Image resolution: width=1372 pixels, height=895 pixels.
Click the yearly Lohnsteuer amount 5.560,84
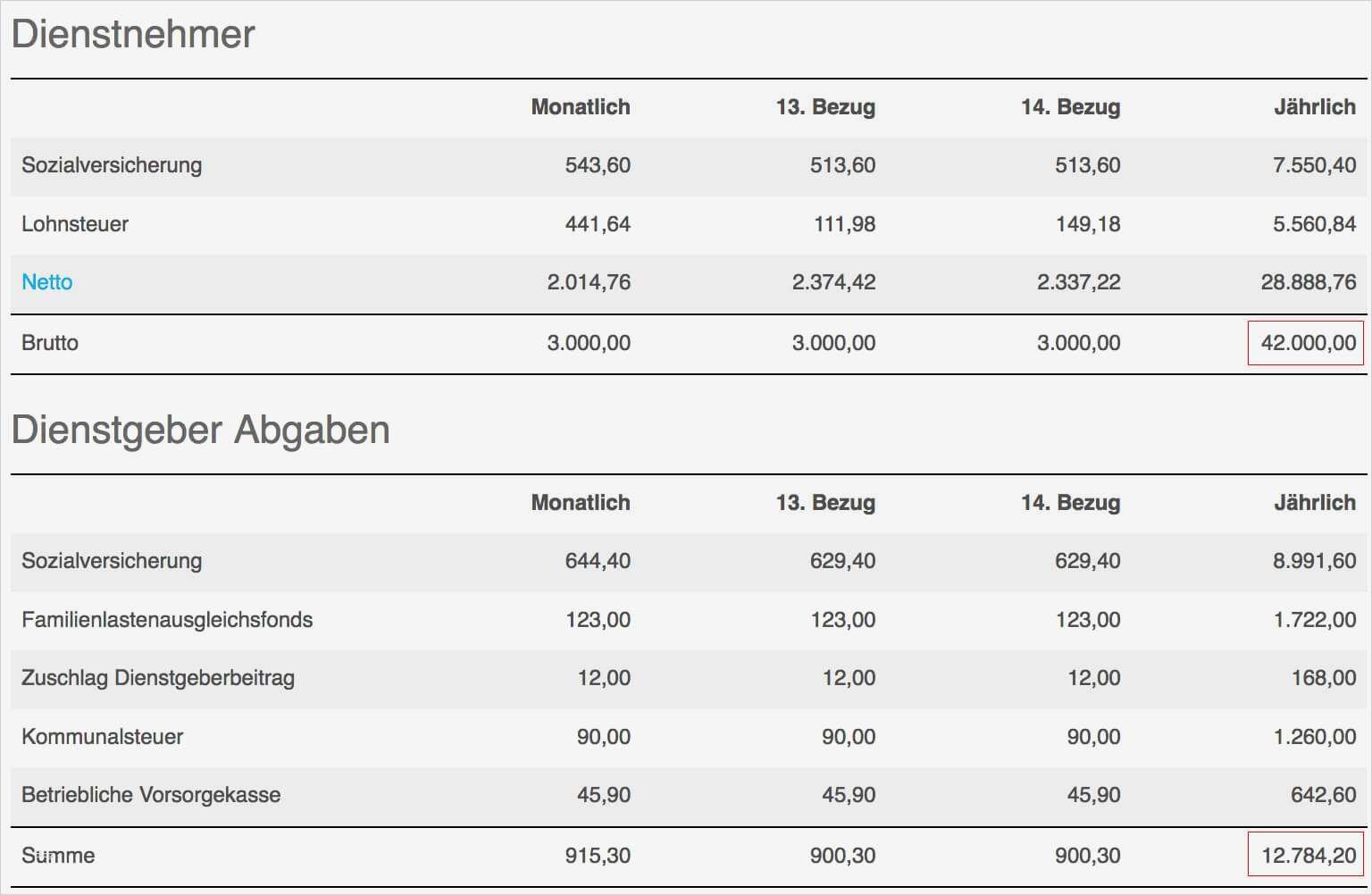click(1314, 224)
